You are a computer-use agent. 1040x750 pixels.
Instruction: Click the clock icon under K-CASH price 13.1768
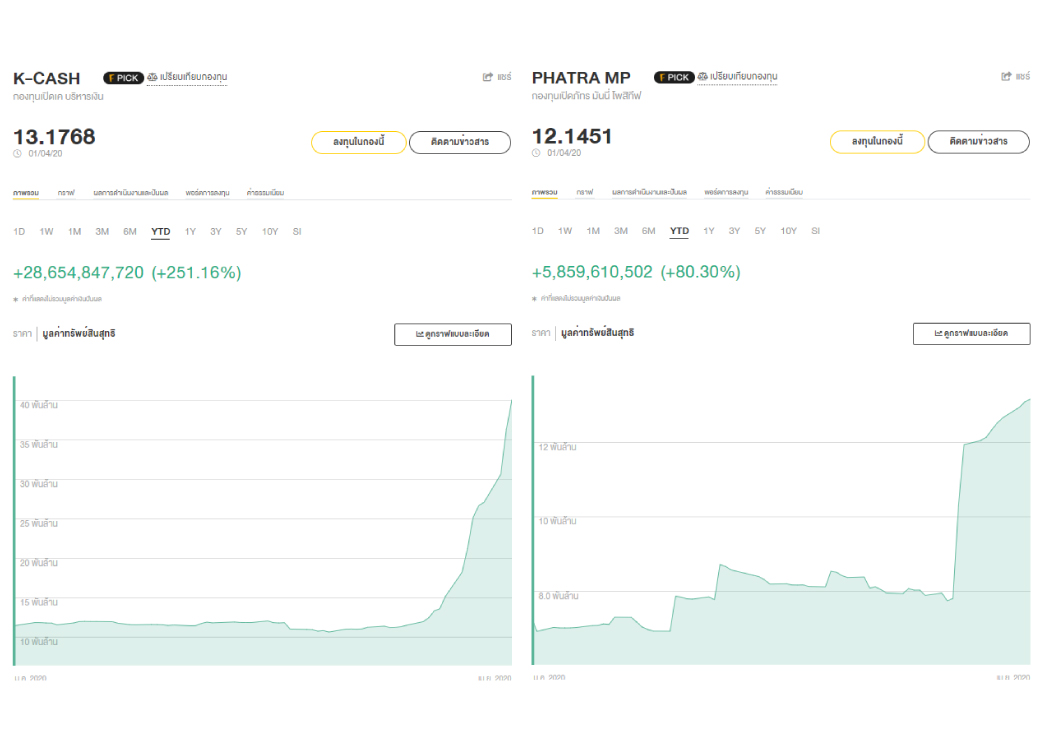click(x=17, y=153)
